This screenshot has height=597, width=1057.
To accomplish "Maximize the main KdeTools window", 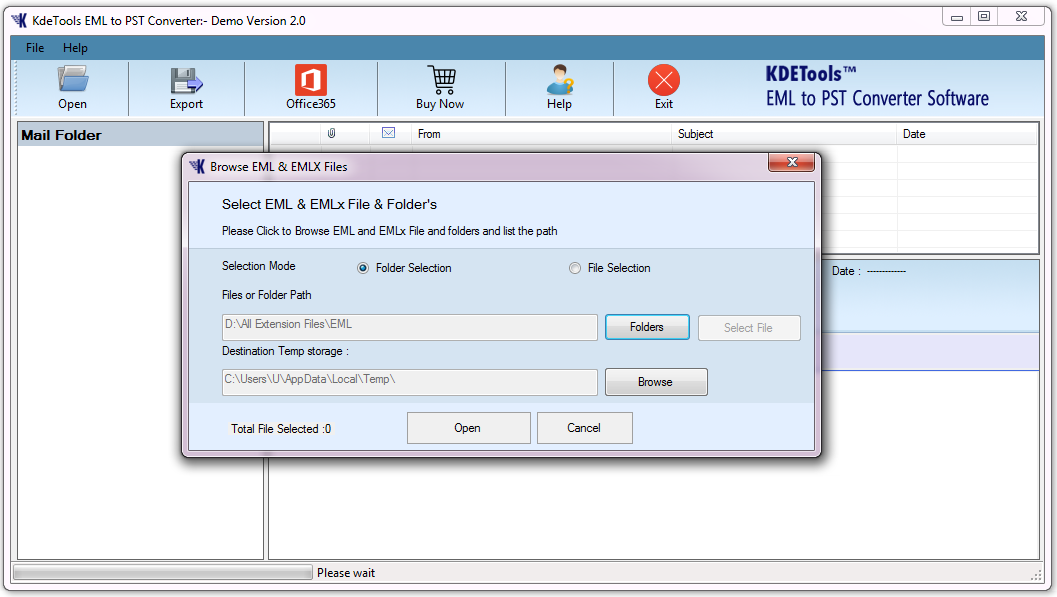I will [x=984, y=16].
